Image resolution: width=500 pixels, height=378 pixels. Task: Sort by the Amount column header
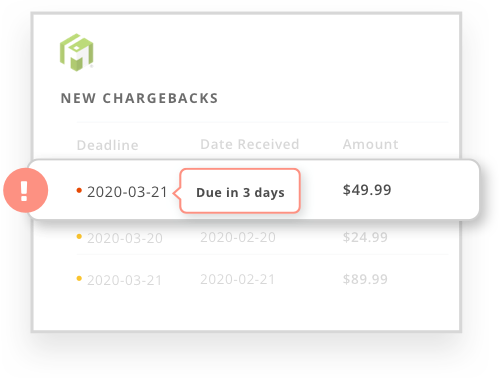371,144
